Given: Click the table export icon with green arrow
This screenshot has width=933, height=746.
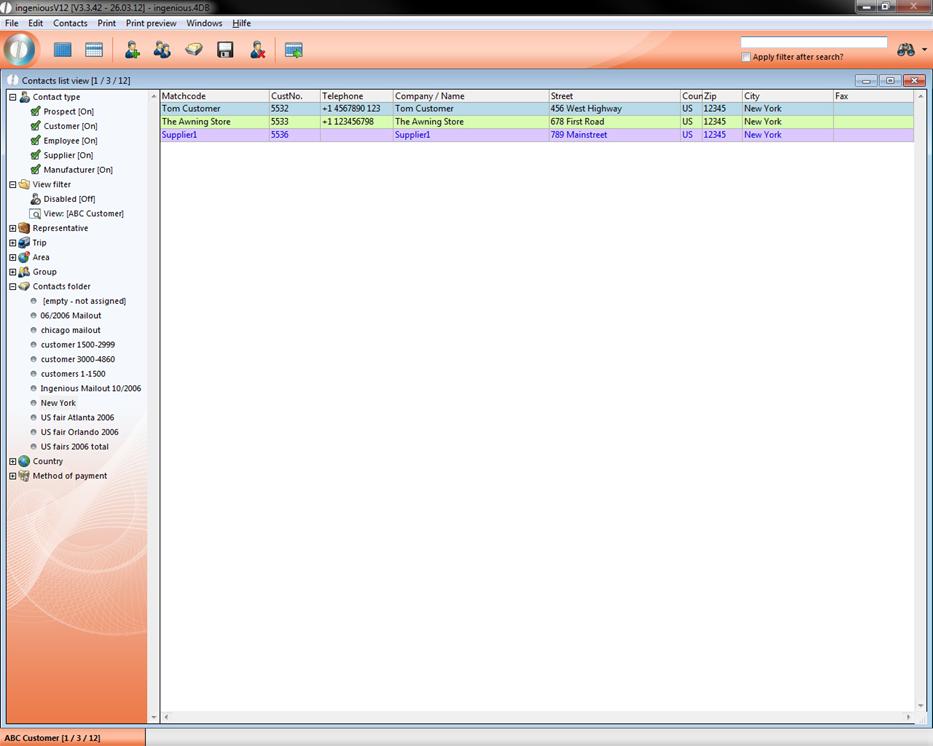Looking at the screenshot, I should pos(294,49).
